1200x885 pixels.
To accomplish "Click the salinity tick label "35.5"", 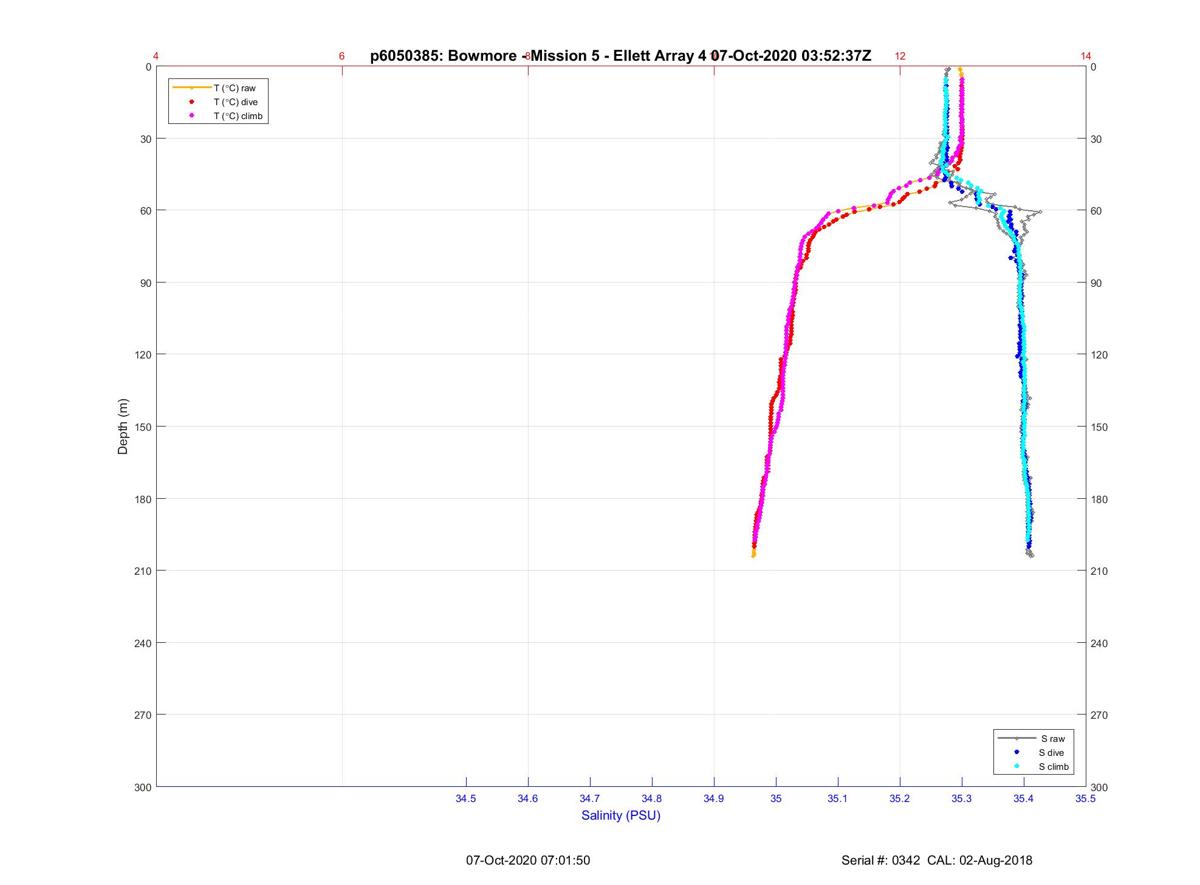I will [x=1086, y=799].
